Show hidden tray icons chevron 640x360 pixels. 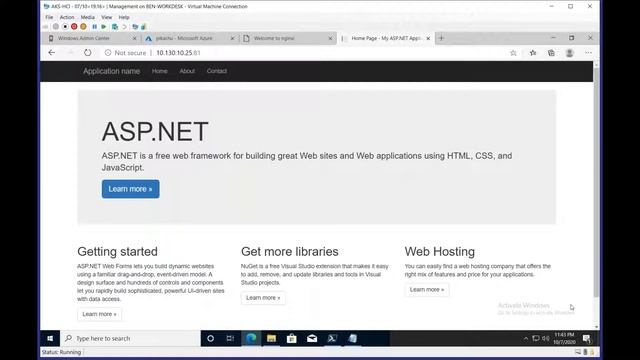click(x=526, y=338)
